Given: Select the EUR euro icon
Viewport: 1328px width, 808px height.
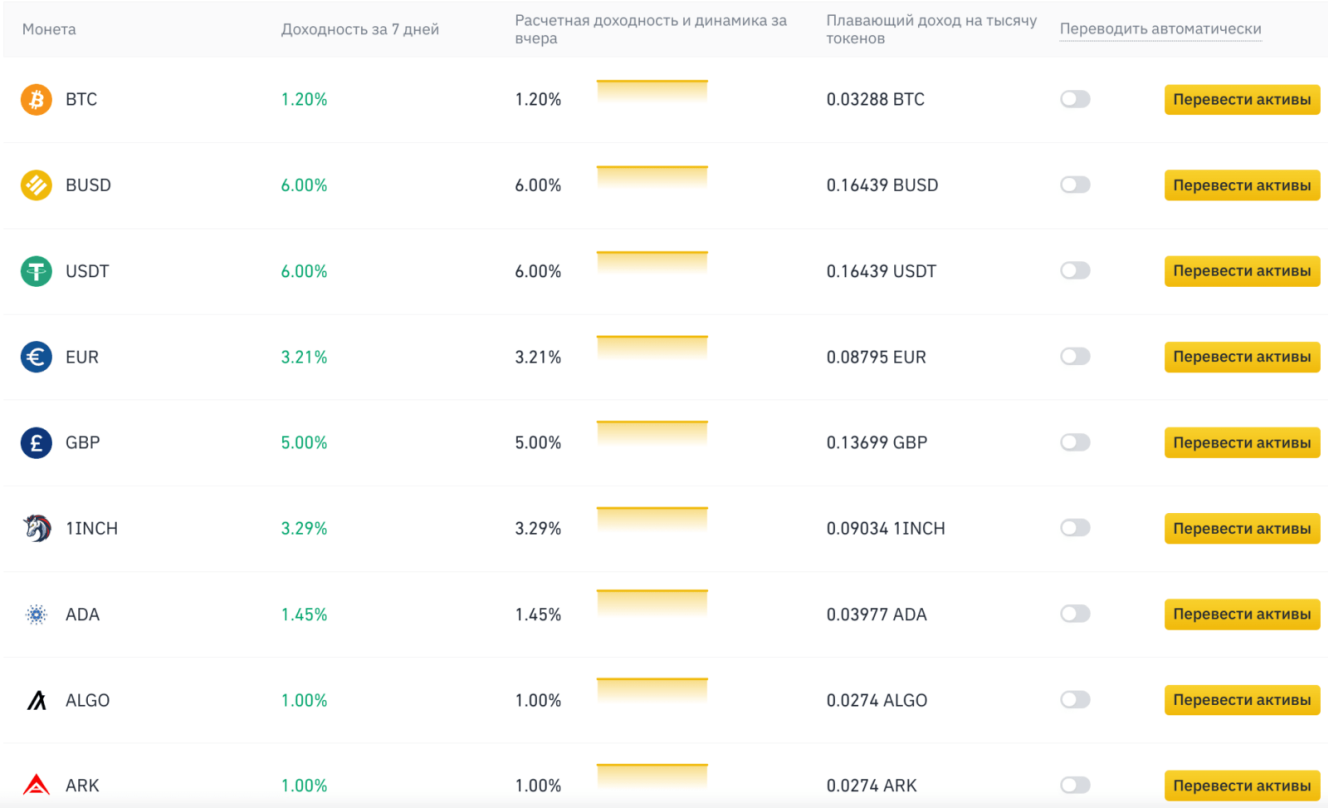Looking at the screenshot, I should click(x=36, y=357).
